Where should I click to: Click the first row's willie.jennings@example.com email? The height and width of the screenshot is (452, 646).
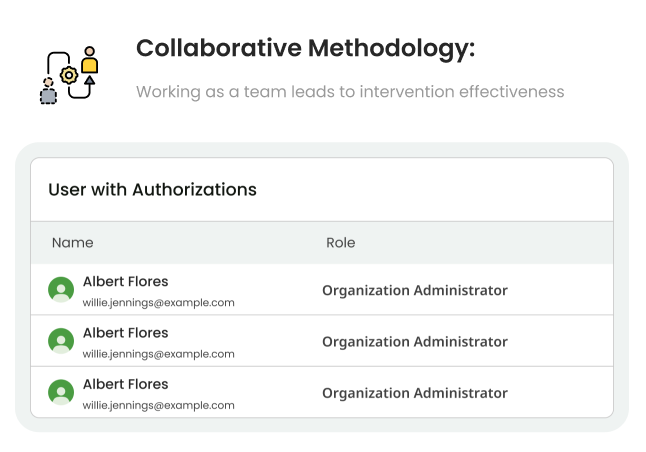[x=158, y=302]
